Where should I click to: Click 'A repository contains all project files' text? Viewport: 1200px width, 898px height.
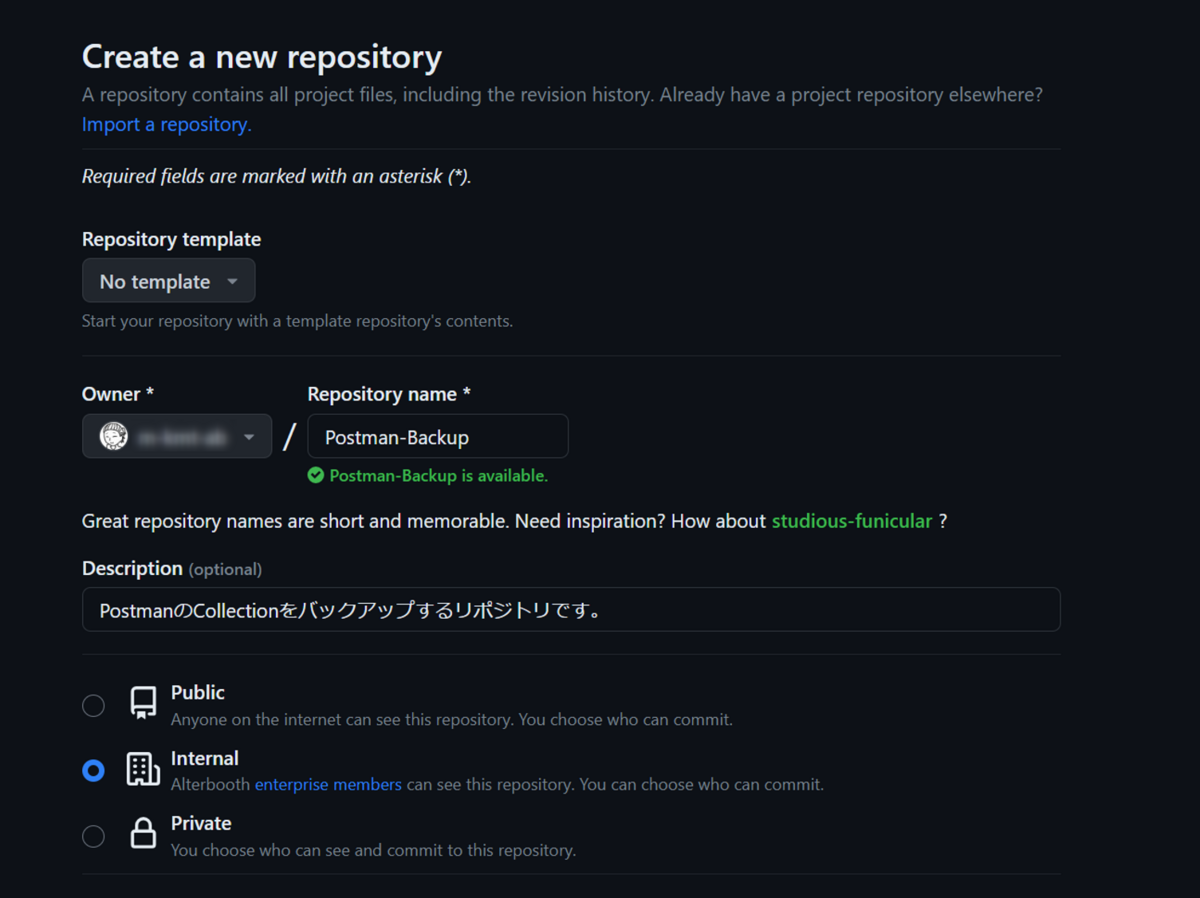pos(562,95)
